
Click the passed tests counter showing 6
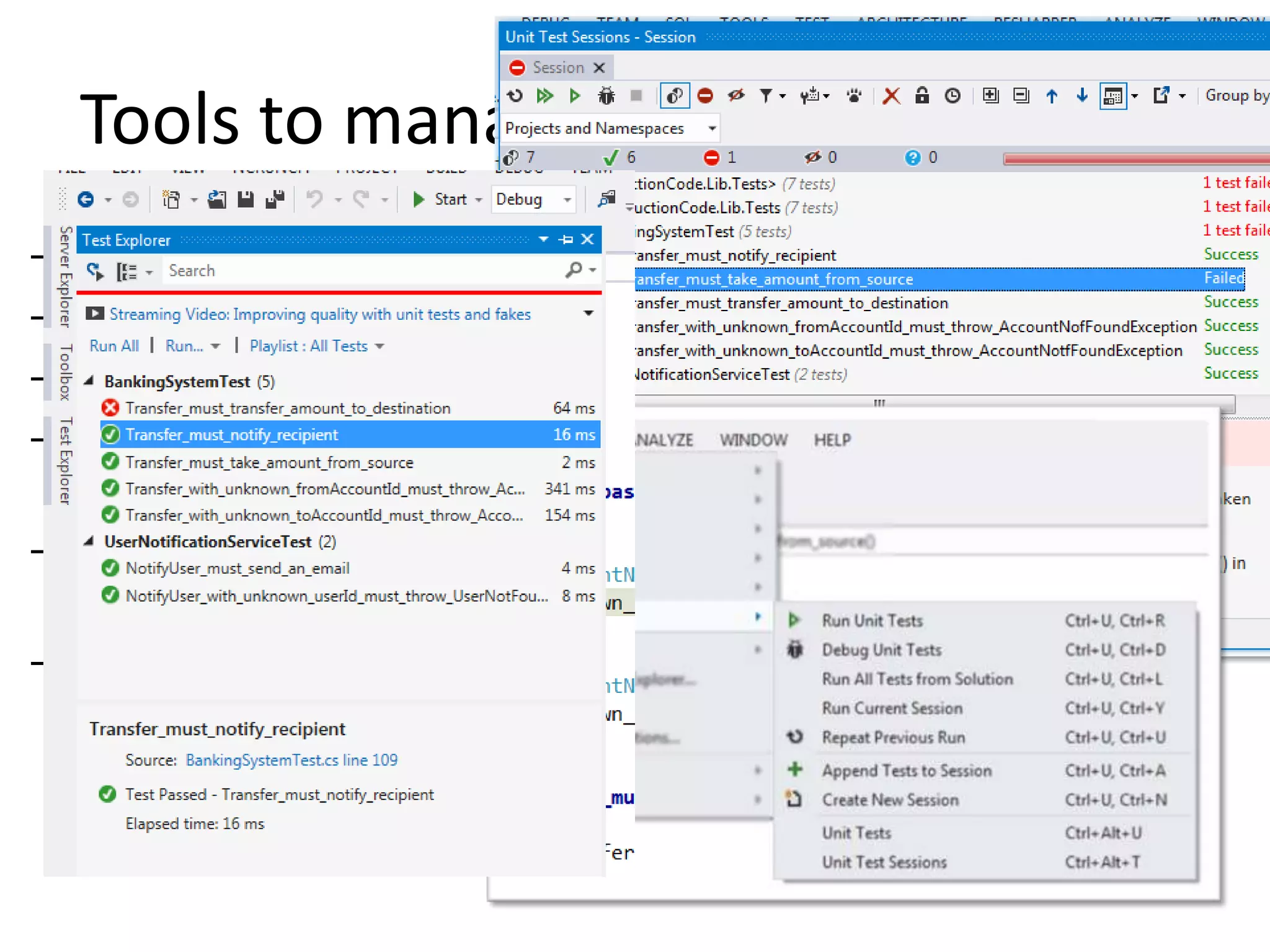point(620,157)
